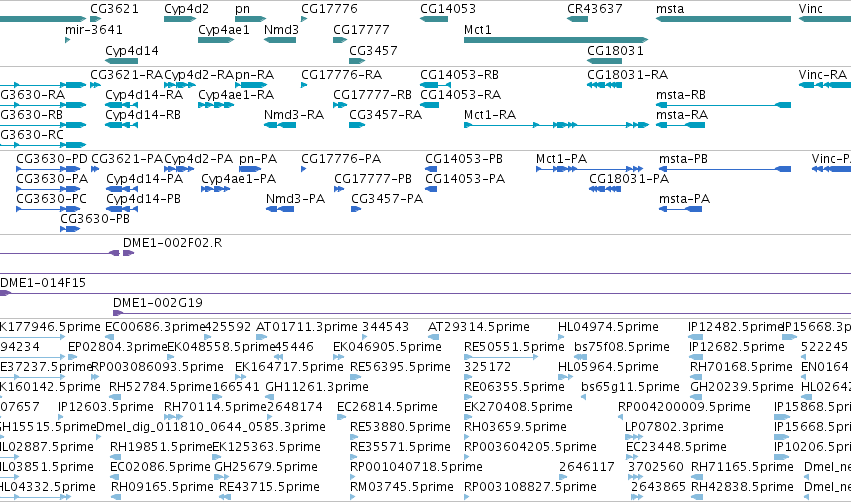Screen dimensions: 851x502
Task: Click the GH25679.5prime EST label
Action: [x=266, y=467]
